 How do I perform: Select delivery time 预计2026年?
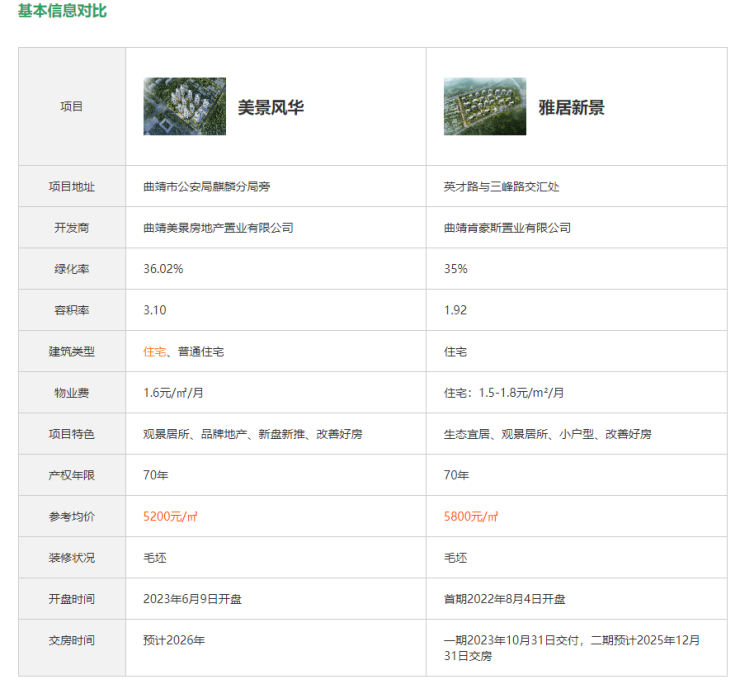pos(174,641)
